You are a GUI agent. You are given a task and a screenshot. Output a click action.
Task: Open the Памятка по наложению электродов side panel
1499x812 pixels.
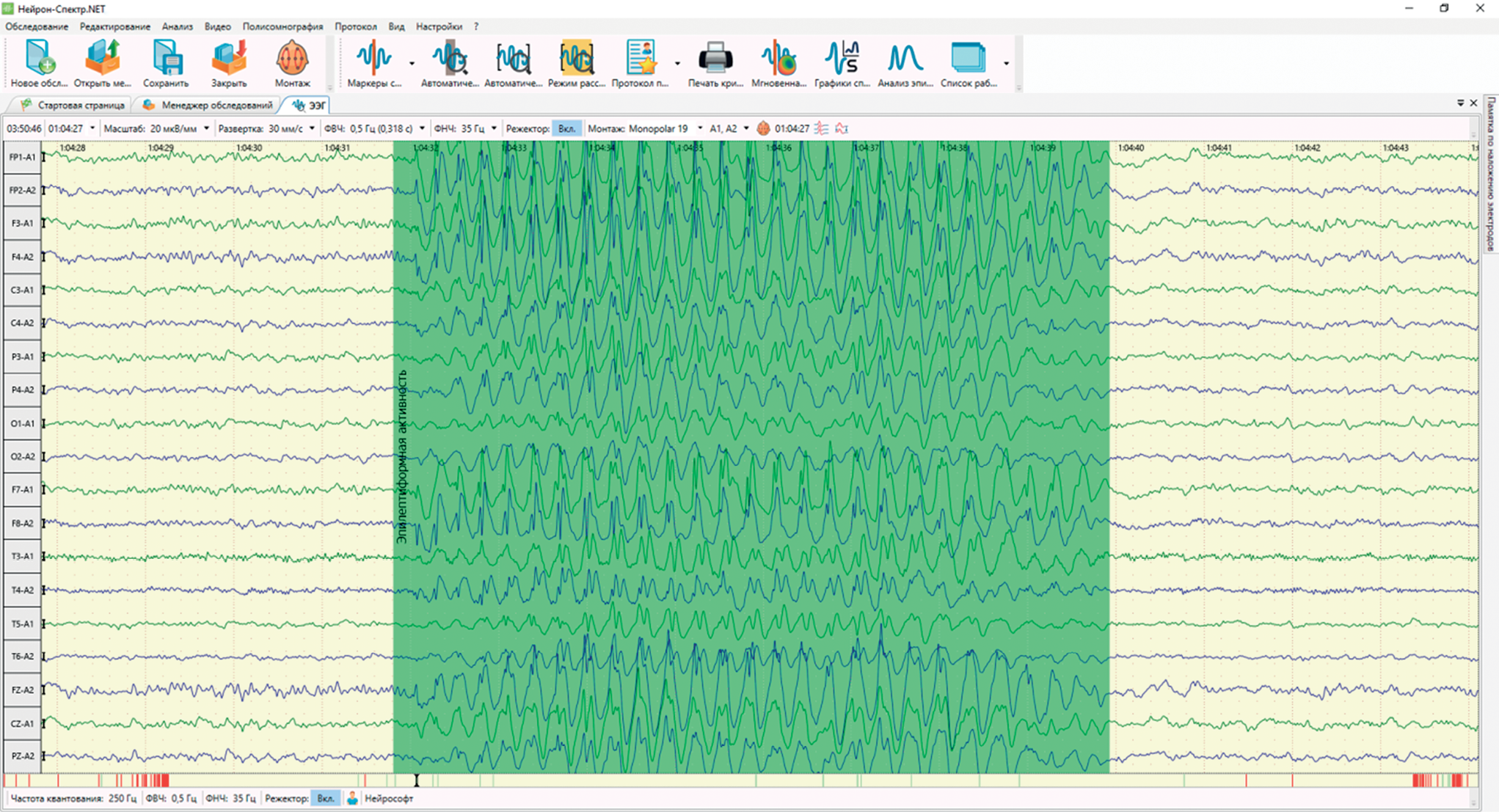tap(1491, 173)
